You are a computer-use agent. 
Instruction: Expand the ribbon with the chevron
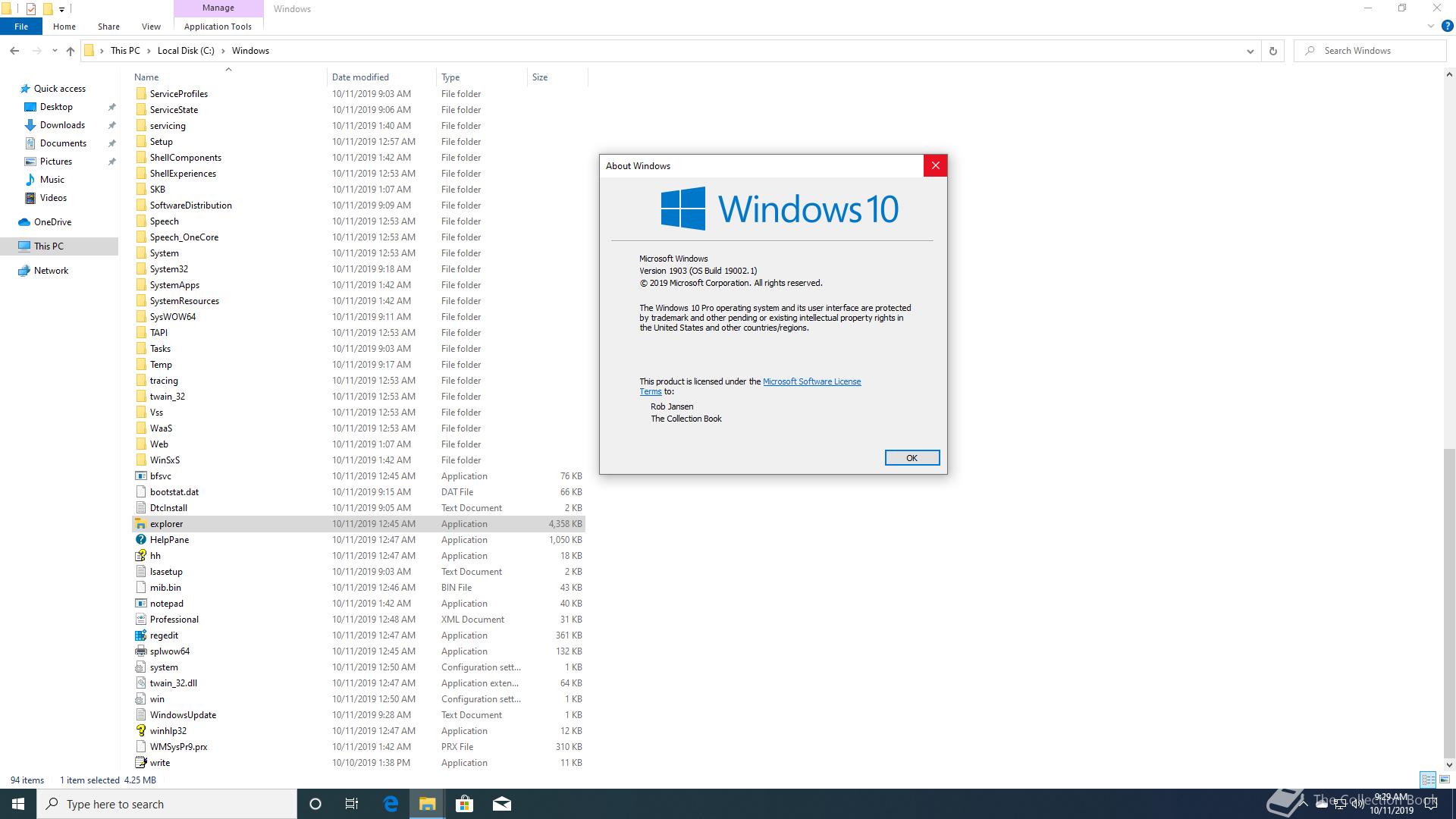click(1431, 26)
